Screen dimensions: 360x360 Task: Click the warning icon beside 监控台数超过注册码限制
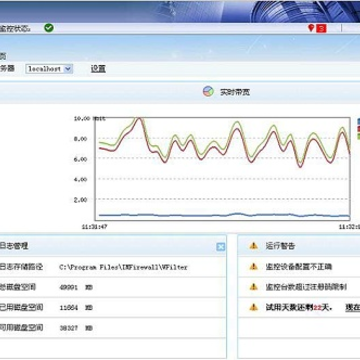tap(254, 287)
